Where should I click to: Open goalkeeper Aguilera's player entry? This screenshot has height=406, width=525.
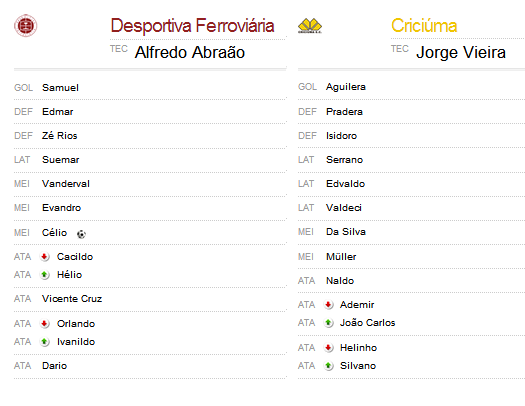click(x=346, y=87)
